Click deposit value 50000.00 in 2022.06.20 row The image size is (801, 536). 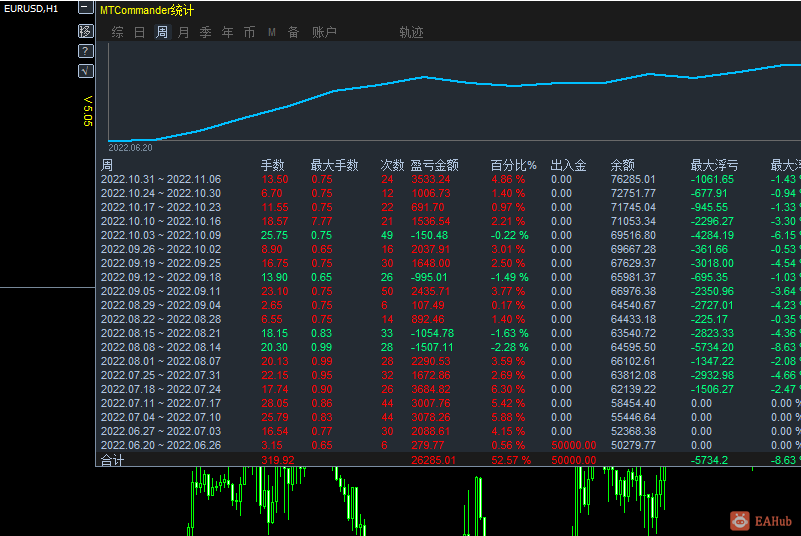coord(574,445)
